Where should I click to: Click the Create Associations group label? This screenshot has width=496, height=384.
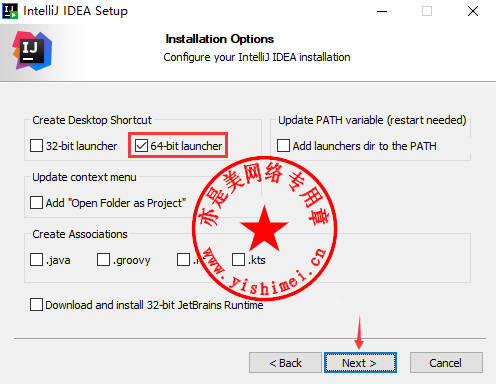pyautogui.click(x=80, y=234)
